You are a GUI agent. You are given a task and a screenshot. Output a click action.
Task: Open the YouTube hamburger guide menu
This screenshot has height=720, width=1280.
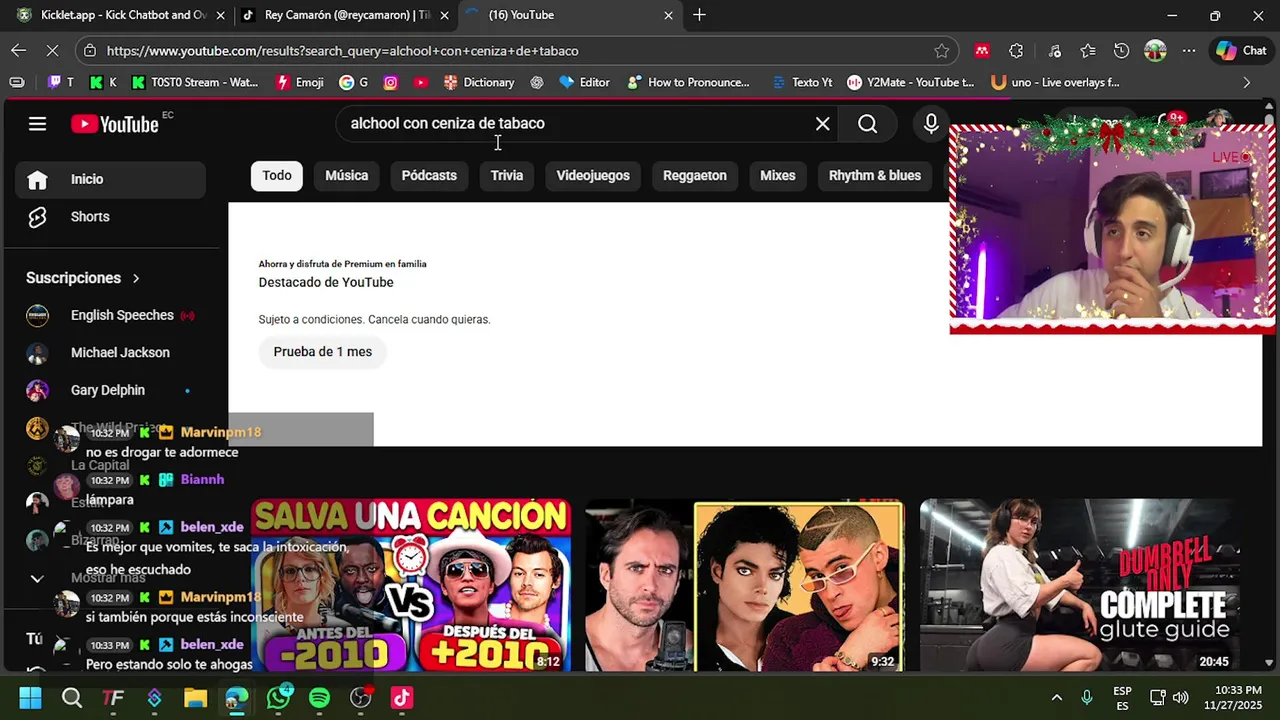pos(37,124)
